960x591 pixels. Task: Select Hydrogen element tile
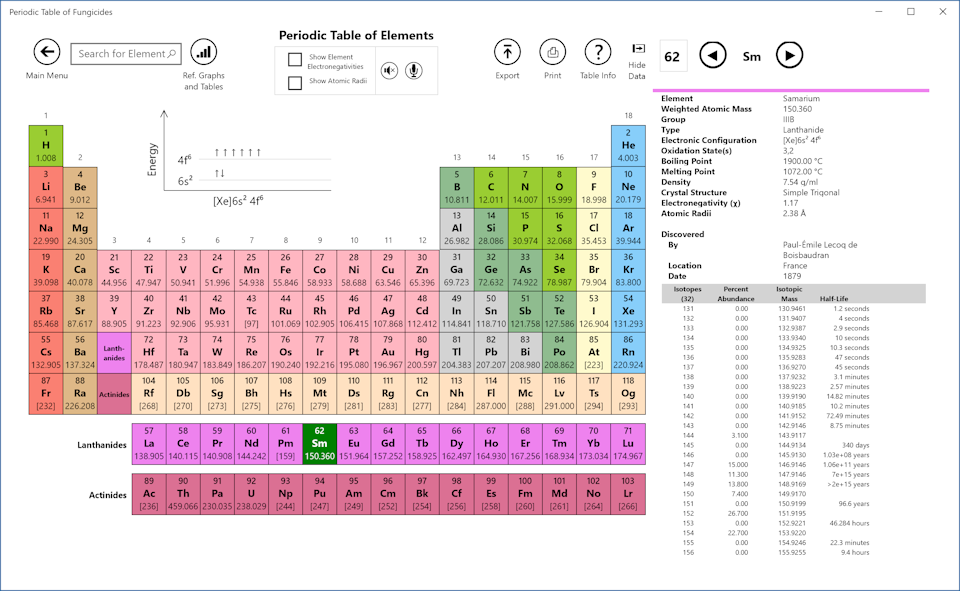[46, 145]
